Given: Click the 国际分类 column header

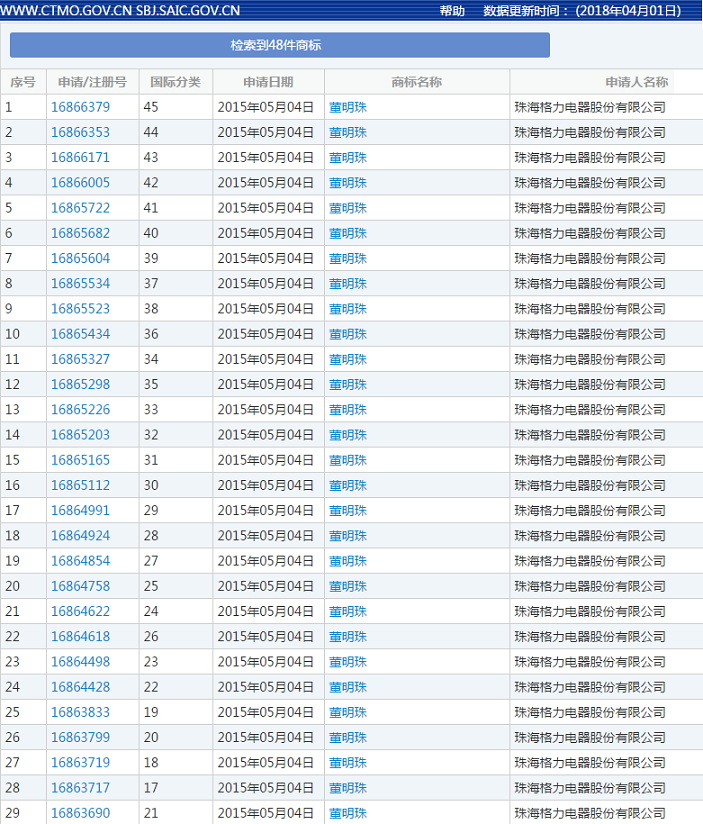Looking at the screenshot, I should (175, 82).
